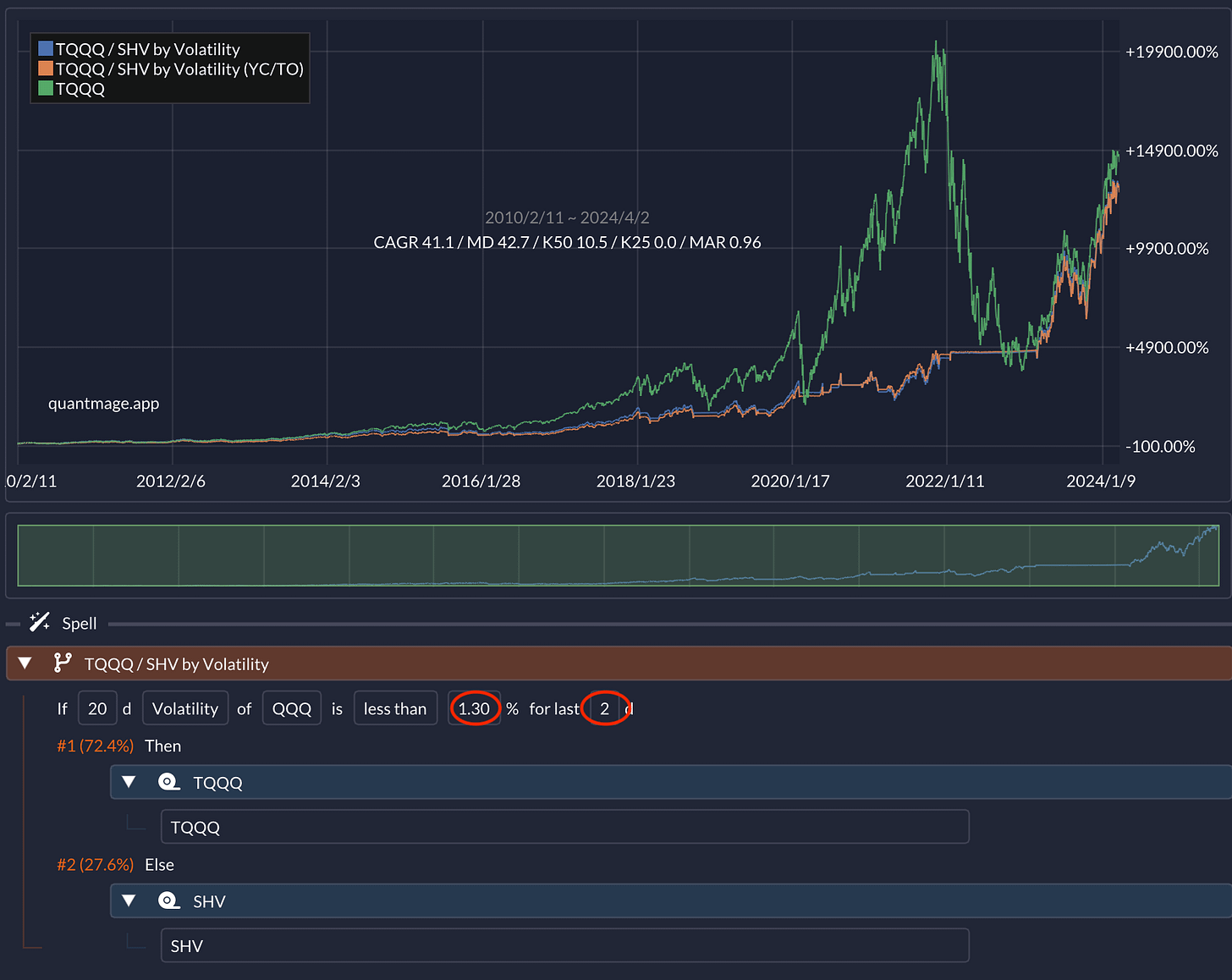Click the #2 (27.6%) branch label
The image size is (1232, 980).
coord(95,864)
